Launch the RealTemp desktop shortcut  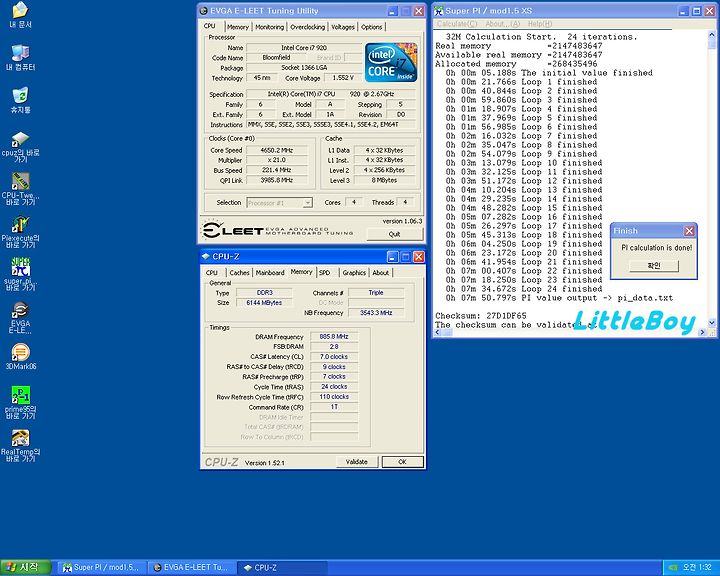point(20,446)
